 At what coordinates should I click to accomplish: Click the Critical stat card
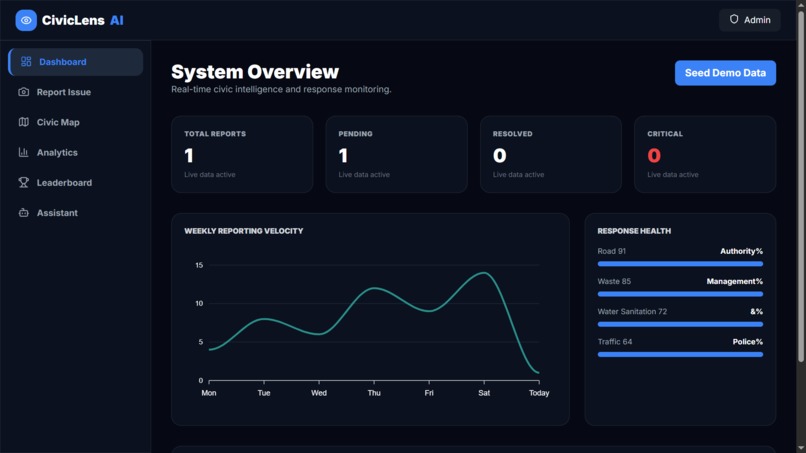click(x=705, y=154)
